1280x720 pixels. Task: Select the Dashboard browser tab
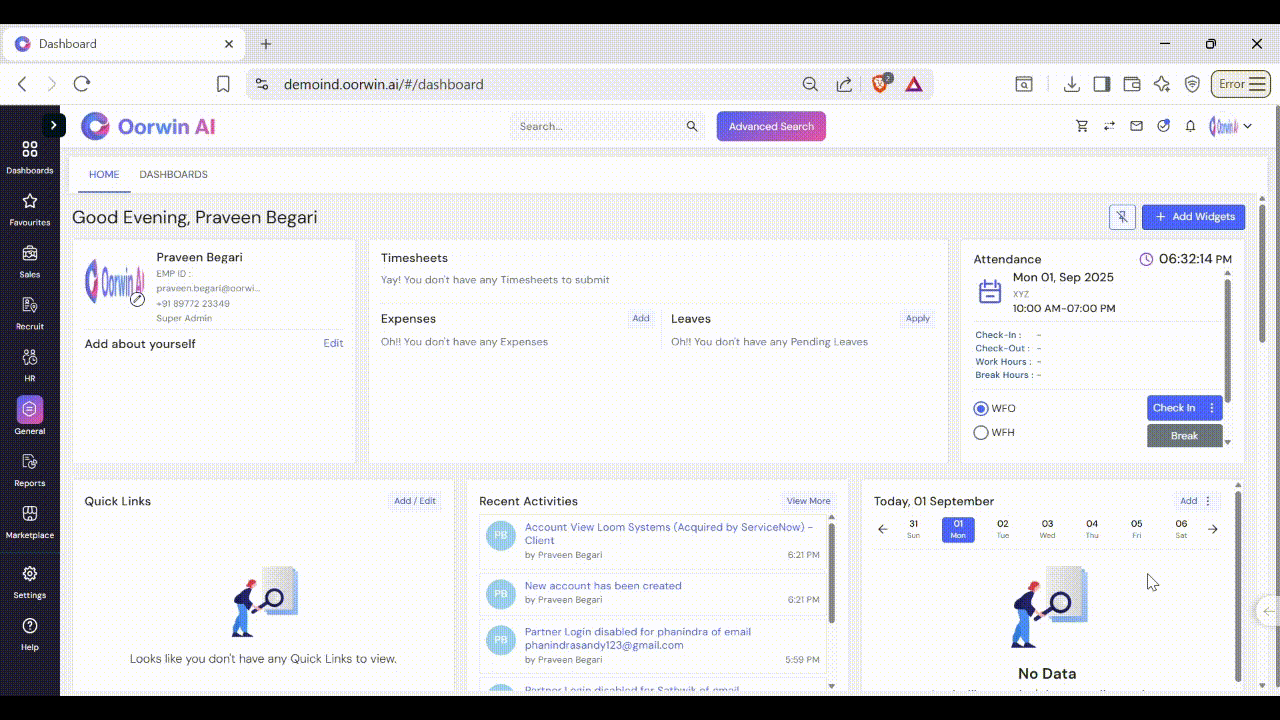click(125, 44)
